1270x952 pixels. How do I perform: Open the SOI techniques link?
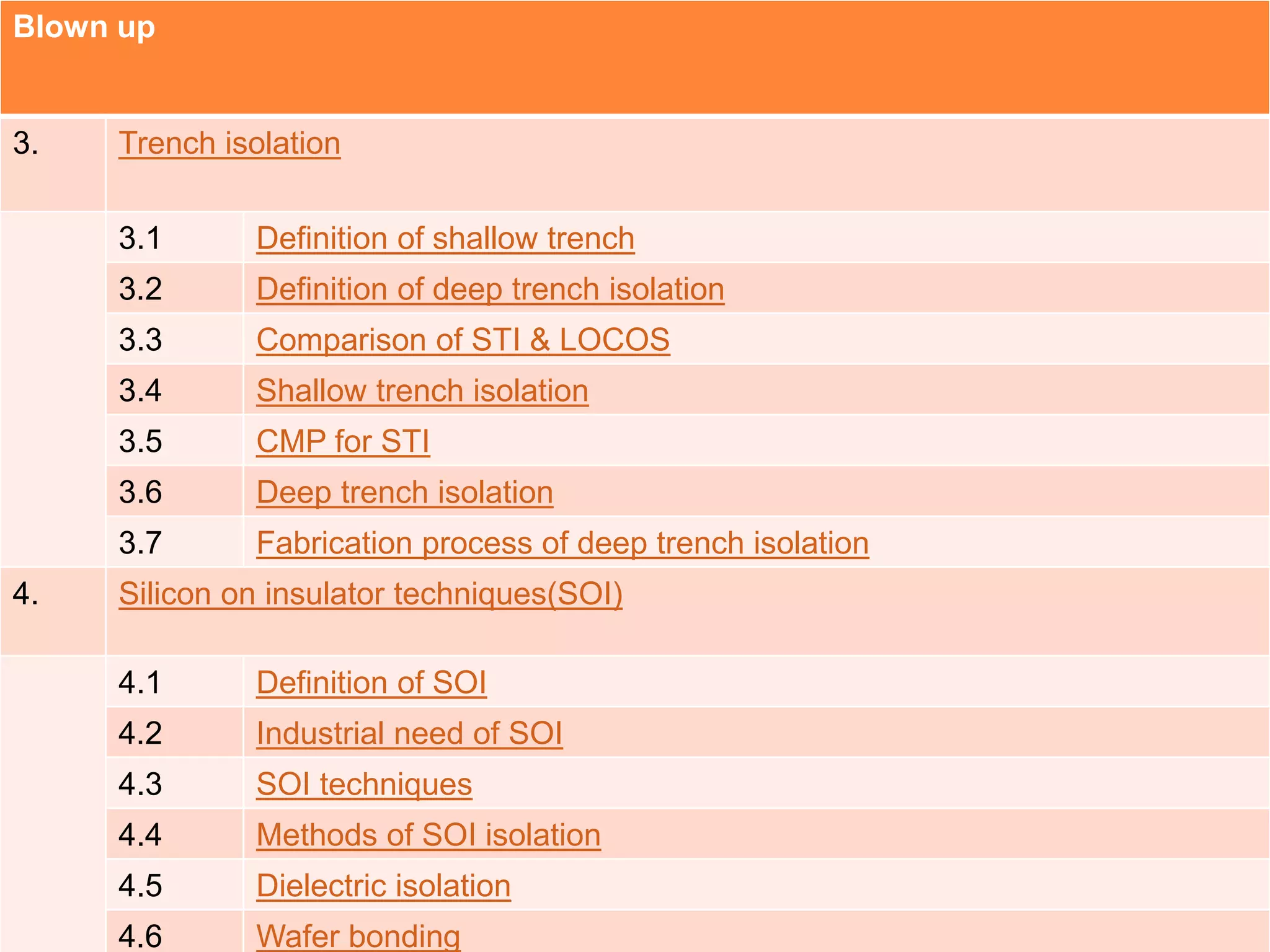364,785
